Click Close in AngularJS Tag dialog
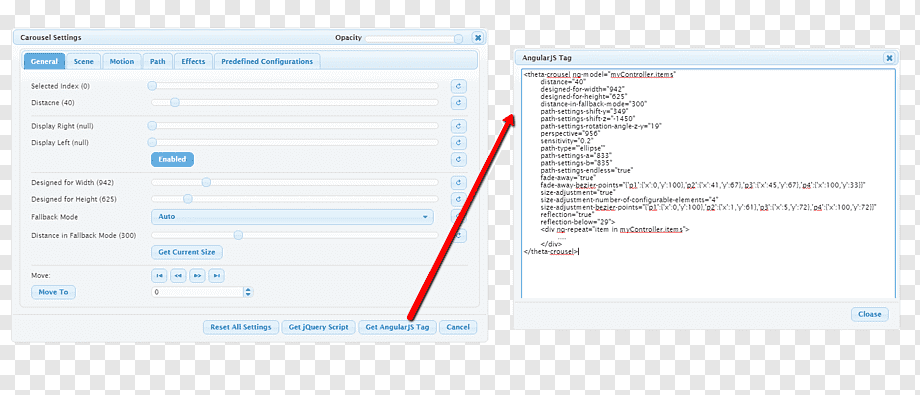This screenshot has height=395, width=920. 870,314
